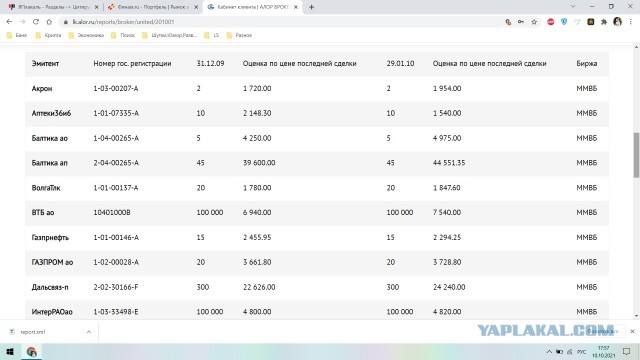Screen dimensions: 640x360
Task: Close the ЯПлакалъ tab
Action: (x=96, y=7)
